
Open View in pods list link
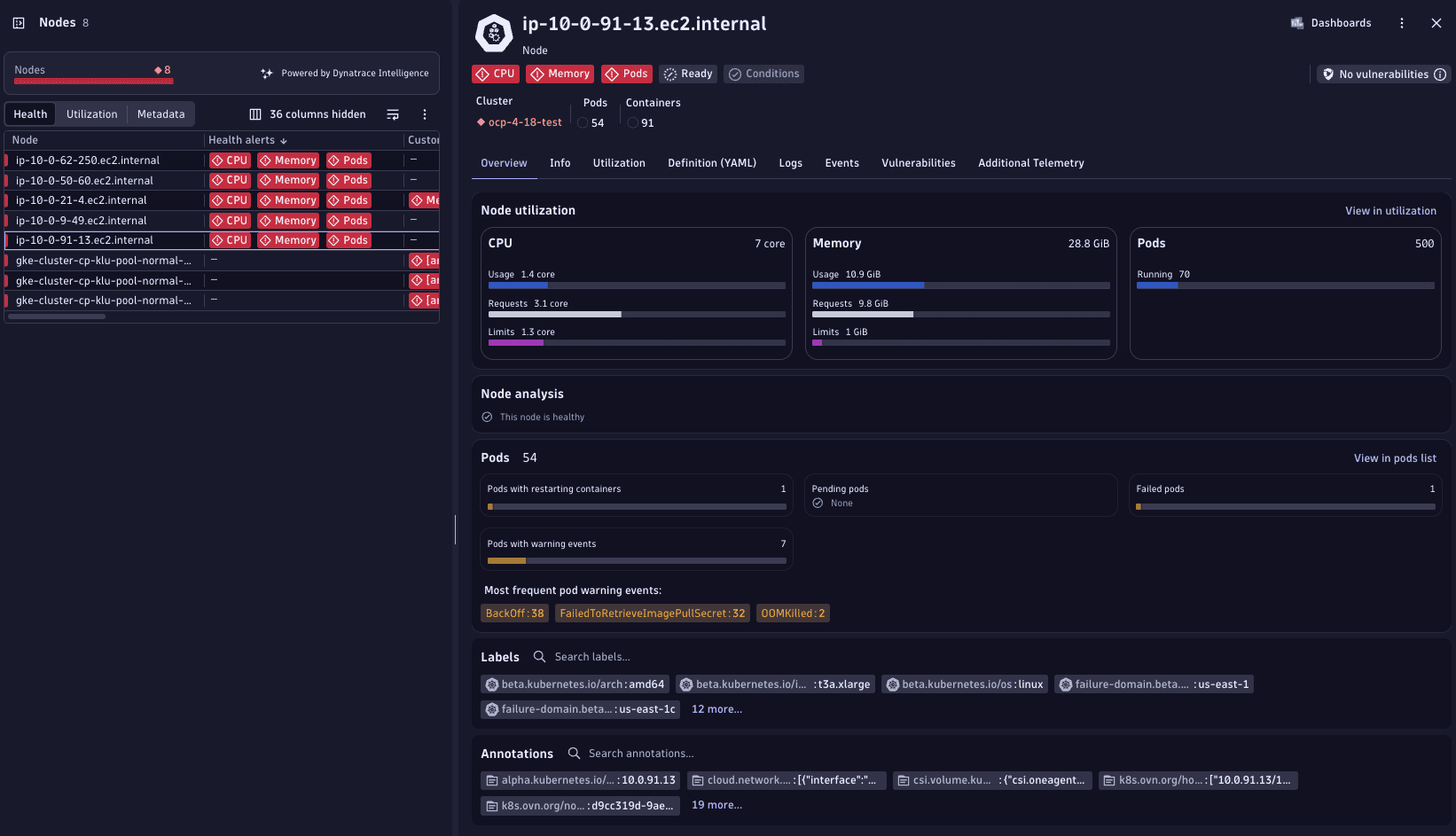coord(1395,457)
